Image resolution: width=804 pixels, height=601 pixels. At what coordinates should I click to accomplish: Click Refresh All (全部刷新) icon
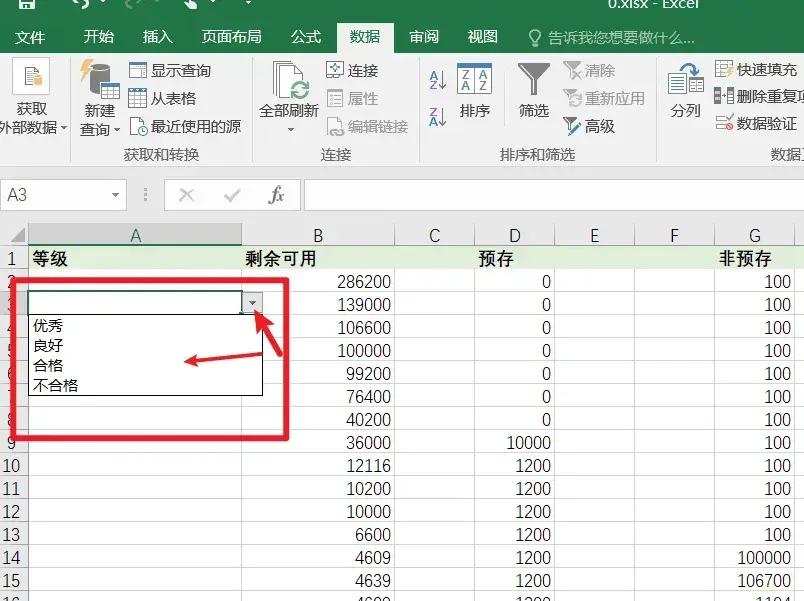point(290,80)
